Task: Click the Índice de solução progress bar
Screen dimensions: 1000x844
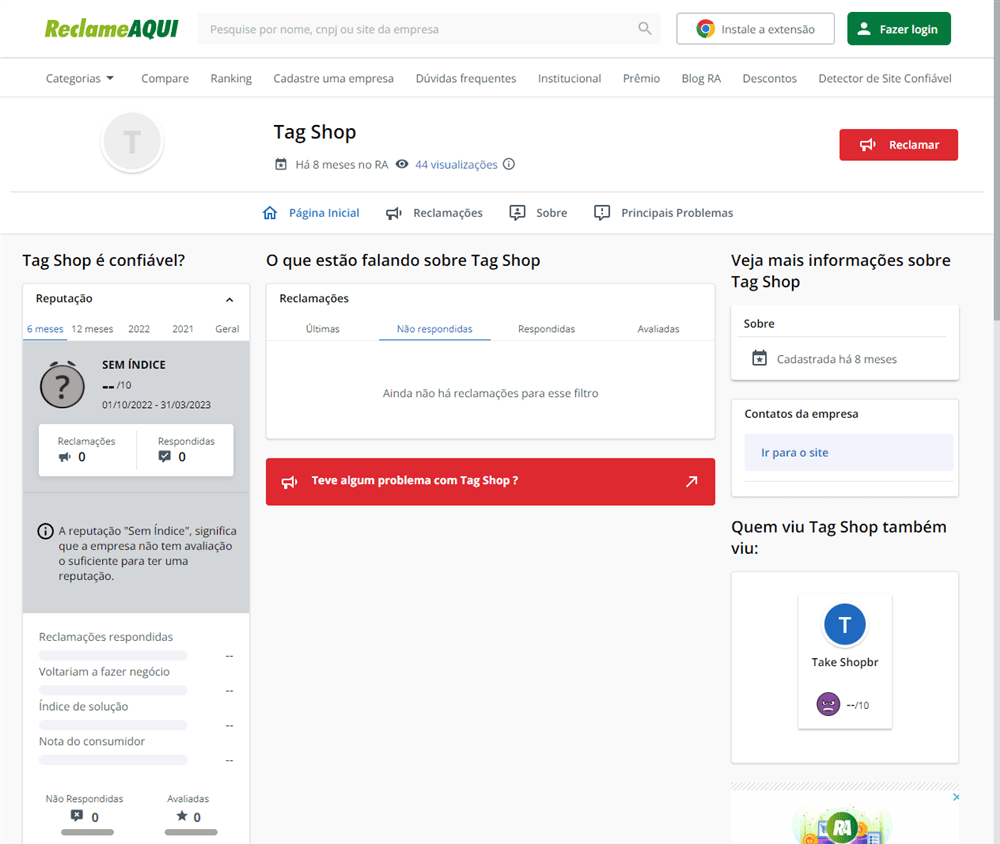Action: 114,725
